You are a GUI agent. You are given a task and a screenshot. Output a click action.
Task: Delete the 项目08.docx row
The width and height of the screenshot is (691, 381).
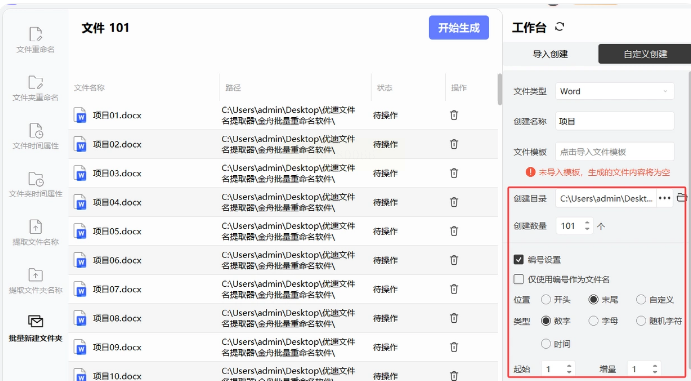(454, 318)
